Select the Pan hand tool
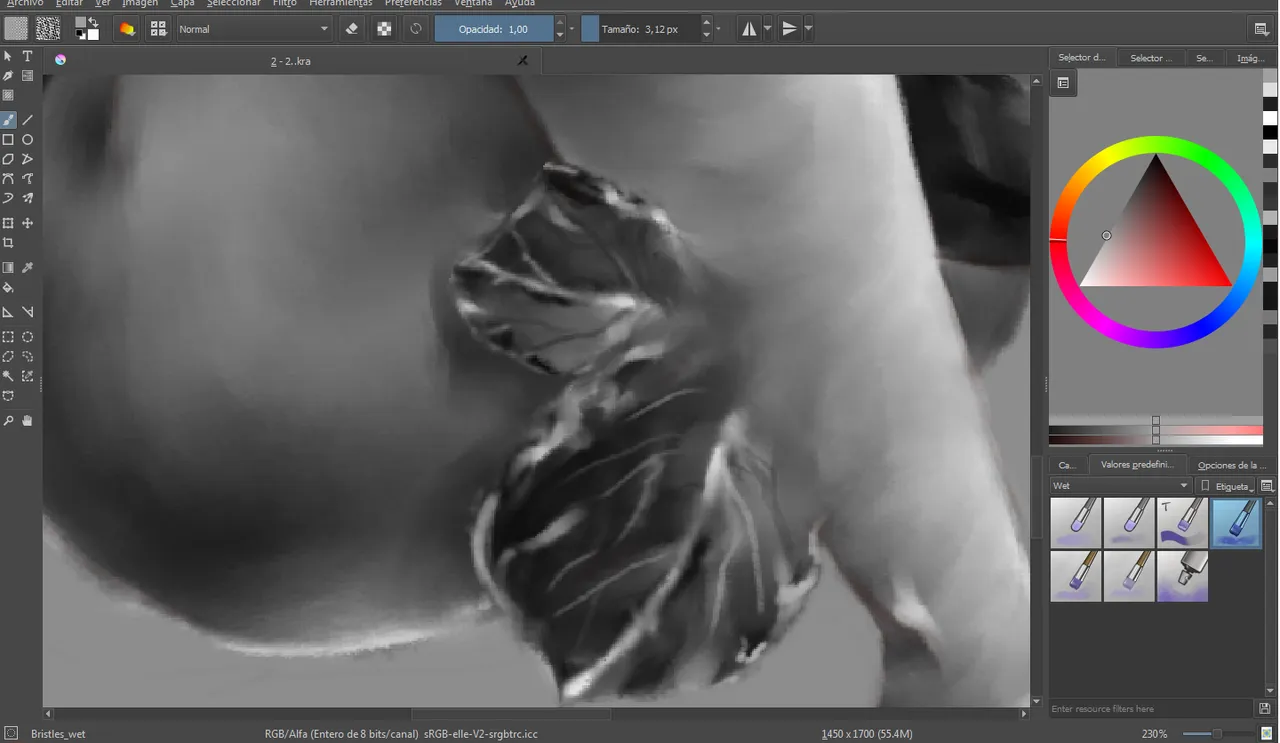Viewport: 1280px width, 743px height. [x=28, y=421]
